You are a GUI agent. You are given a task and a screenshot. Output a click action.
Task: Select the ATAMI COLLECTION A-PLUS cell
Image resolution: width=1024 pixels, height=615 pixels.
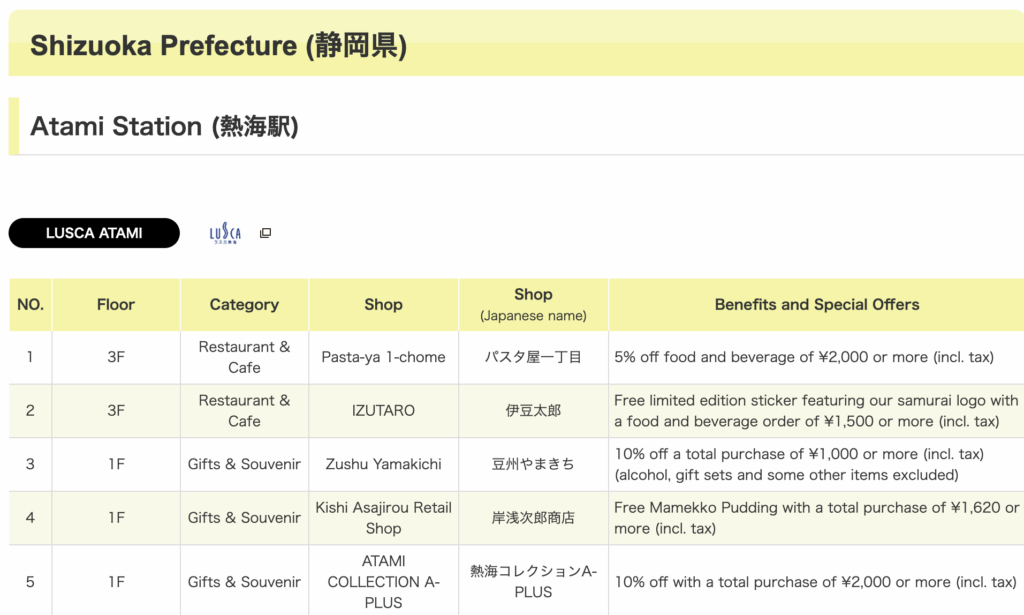tap(383, 582)
